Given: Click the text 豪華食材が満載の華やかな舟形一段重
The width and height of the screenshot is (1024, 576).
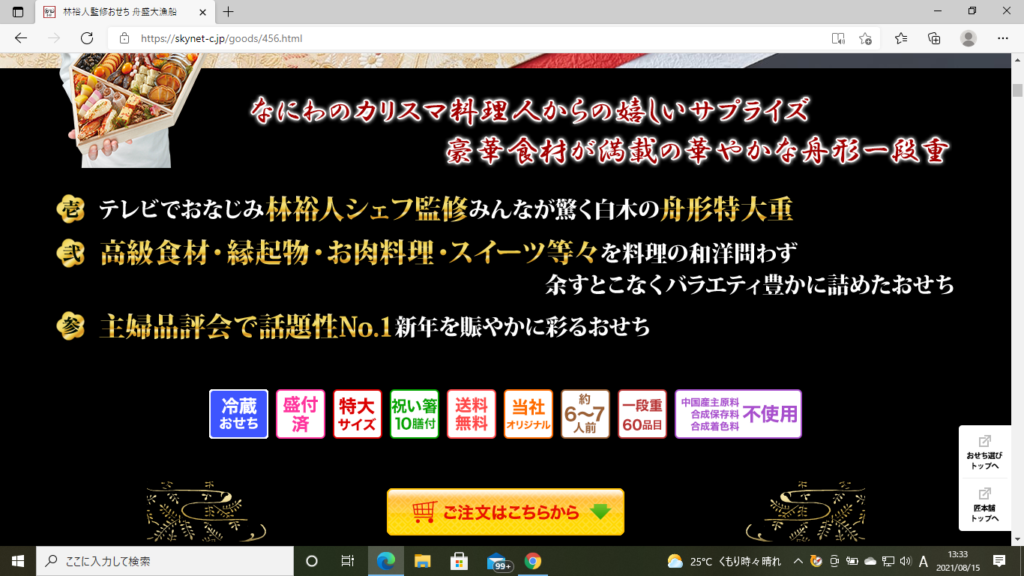Looking at the screenshot, I should [x=697, y=152].
